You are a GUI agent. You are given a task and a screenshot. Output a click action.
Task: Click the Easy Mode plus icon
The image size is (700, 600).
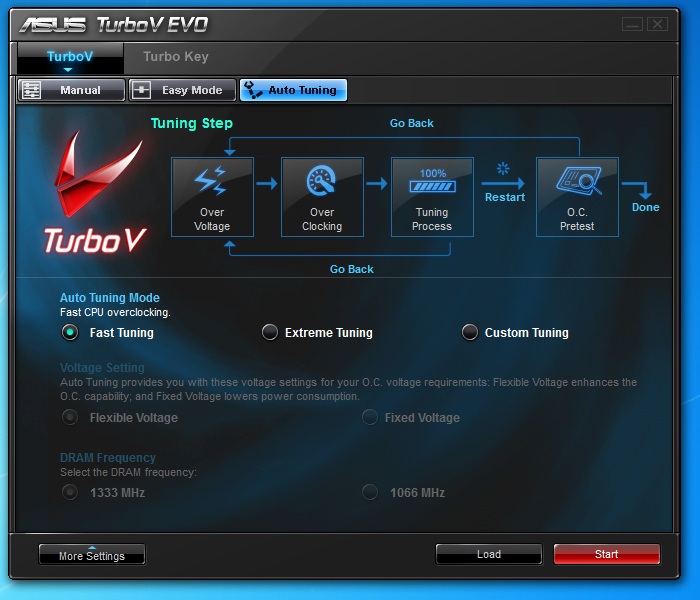[x=142, y=90]
